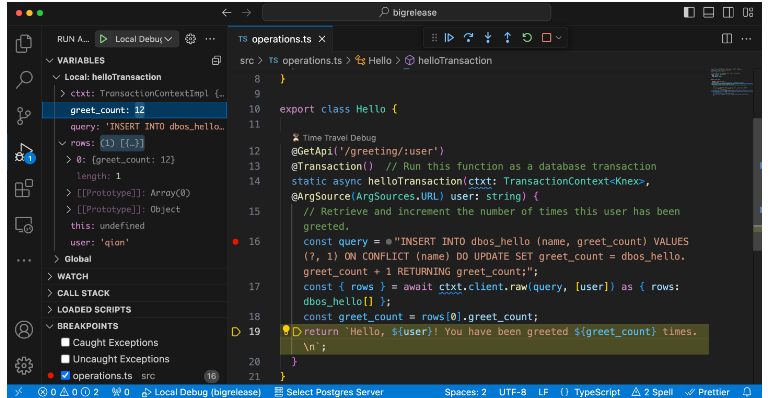Change indentation via Spaces: 2
This screenshot has height=398, width=770.
[x=465, y=392]
